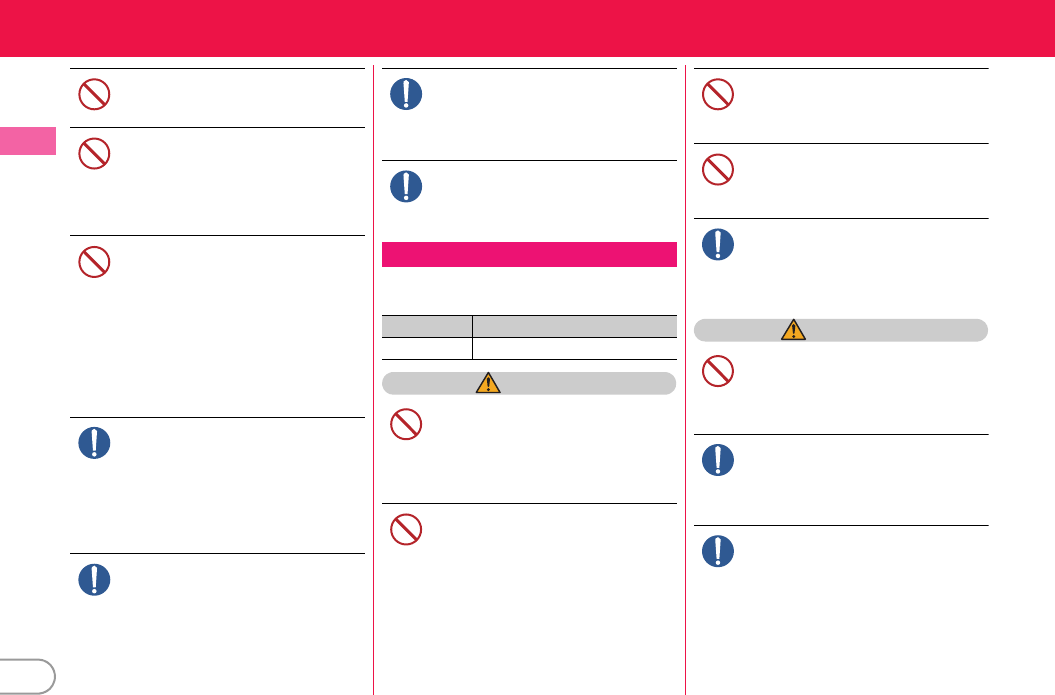Click the white page number tab at bottom left
The width and height of the screenshot is (1055, 695).
click(x=27, y=676)
